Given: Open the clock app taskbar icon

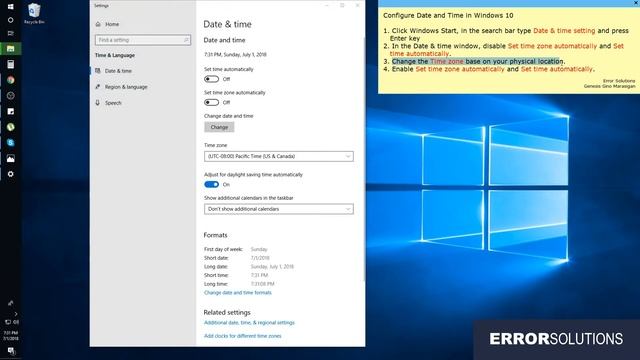Looking at the screenshot, I should (x=11, y=96).
